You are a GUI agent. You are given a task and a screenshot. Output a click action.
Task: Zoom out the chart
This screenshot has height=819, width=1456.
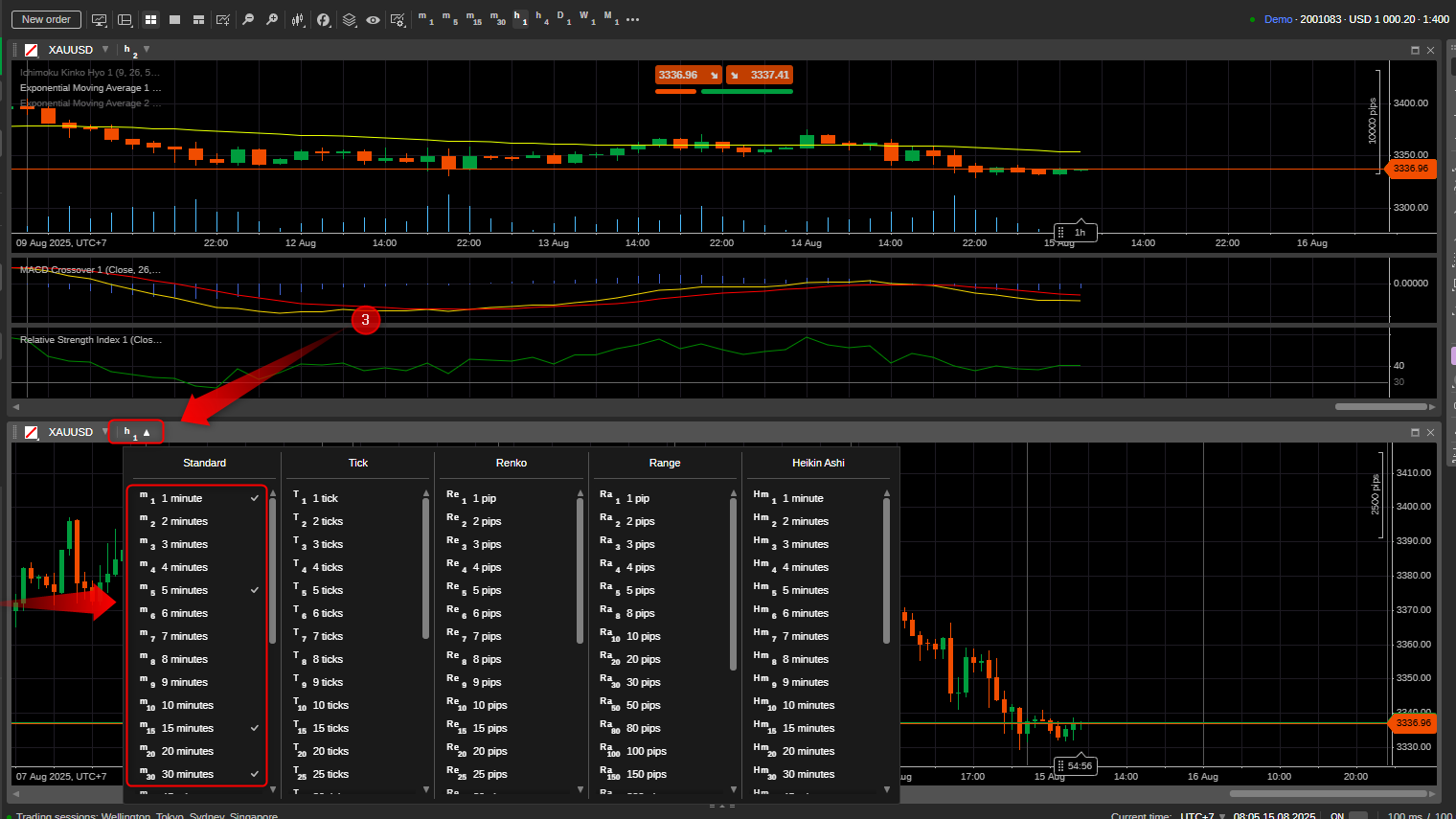pyautogui.click(x=248, y=19)
